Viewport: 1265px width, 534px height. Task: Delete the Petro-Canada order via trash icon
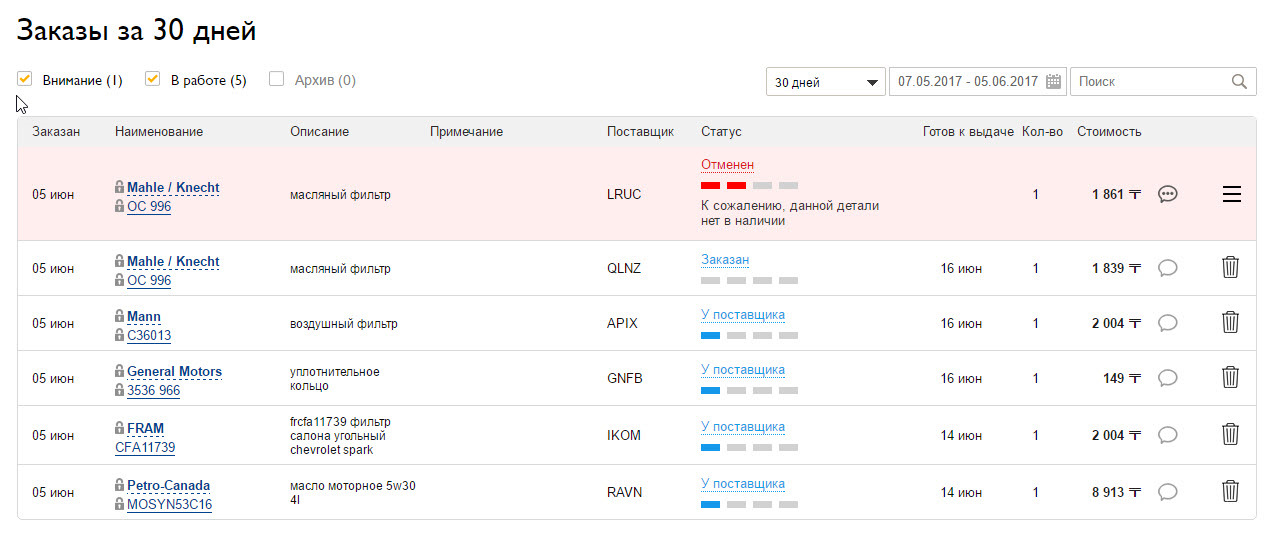click(1231, 492)
